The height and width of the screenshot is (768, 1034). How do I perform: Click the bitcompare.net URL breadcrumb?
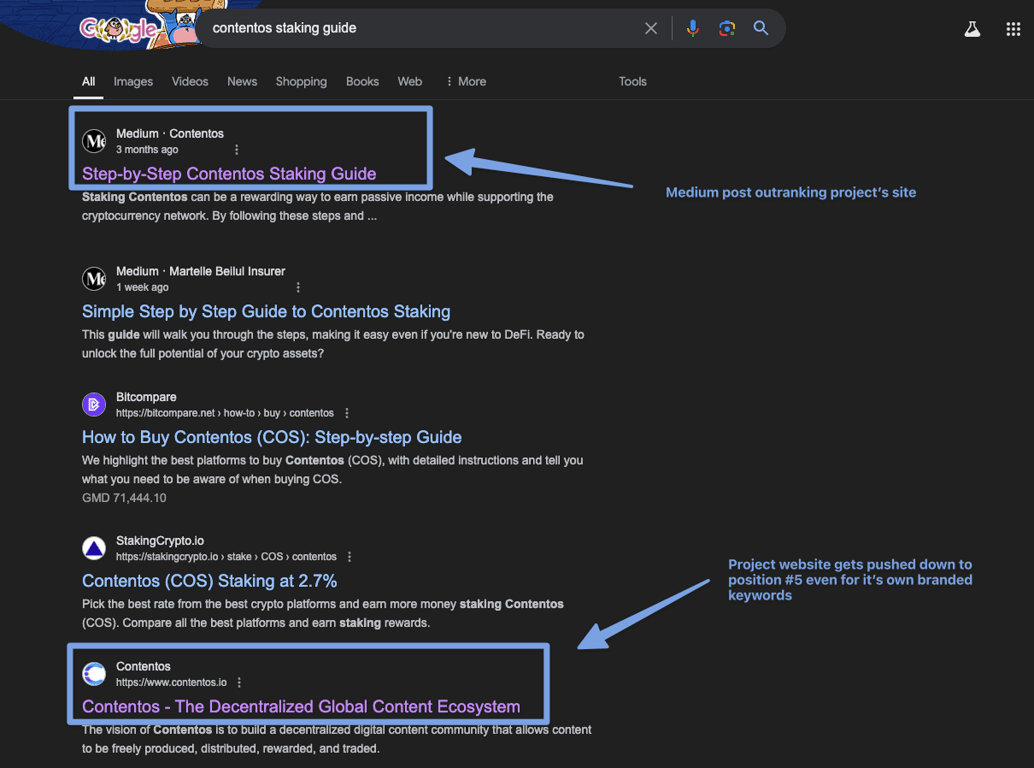(225, 413)
